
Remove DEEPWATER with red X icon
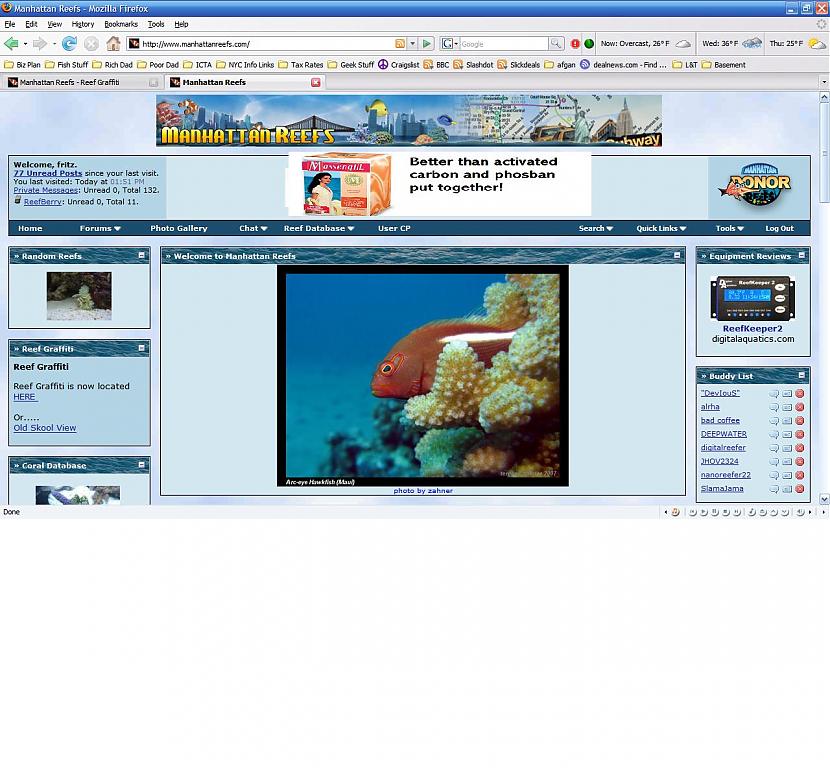(x=800, y=435)
